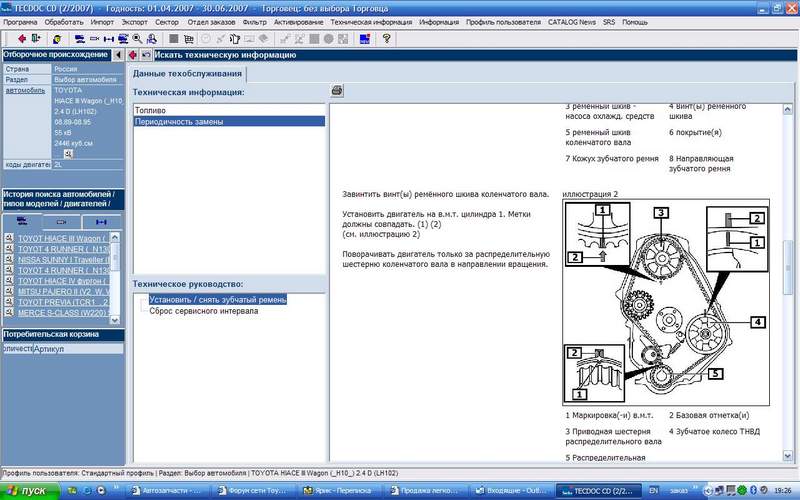Open the автомобиль link in left panel
Image resolution: width=800 pixels, height=500 pixels.
25,90
